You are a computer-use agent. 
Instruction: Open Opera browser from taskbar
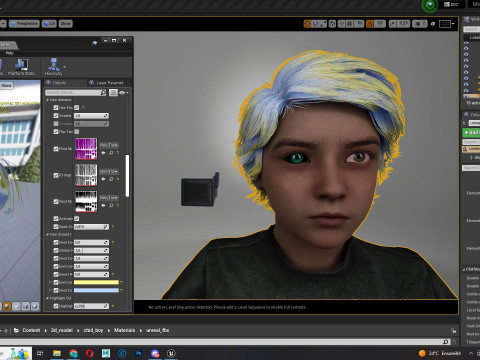90,353
